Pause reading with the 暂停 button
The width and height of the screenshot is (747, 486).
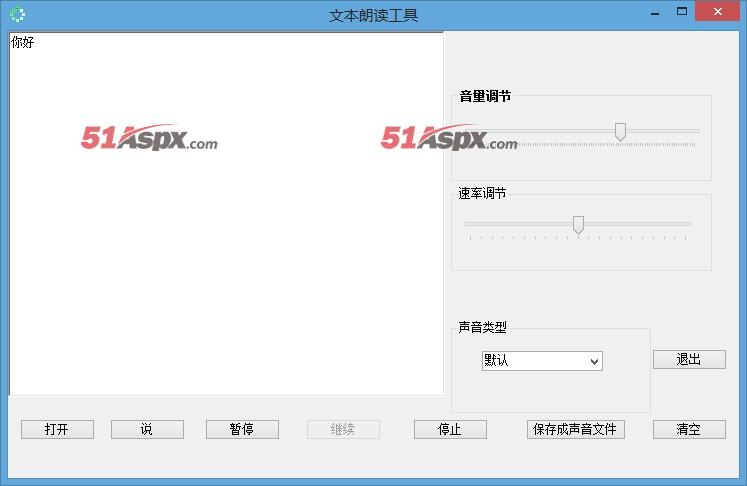(242, 429)
